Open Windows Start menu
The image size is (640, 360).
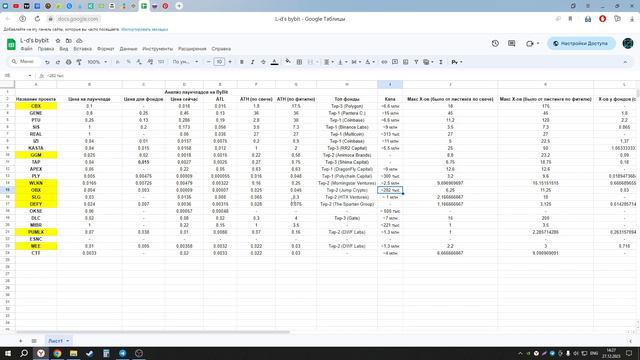coord(8,353)
